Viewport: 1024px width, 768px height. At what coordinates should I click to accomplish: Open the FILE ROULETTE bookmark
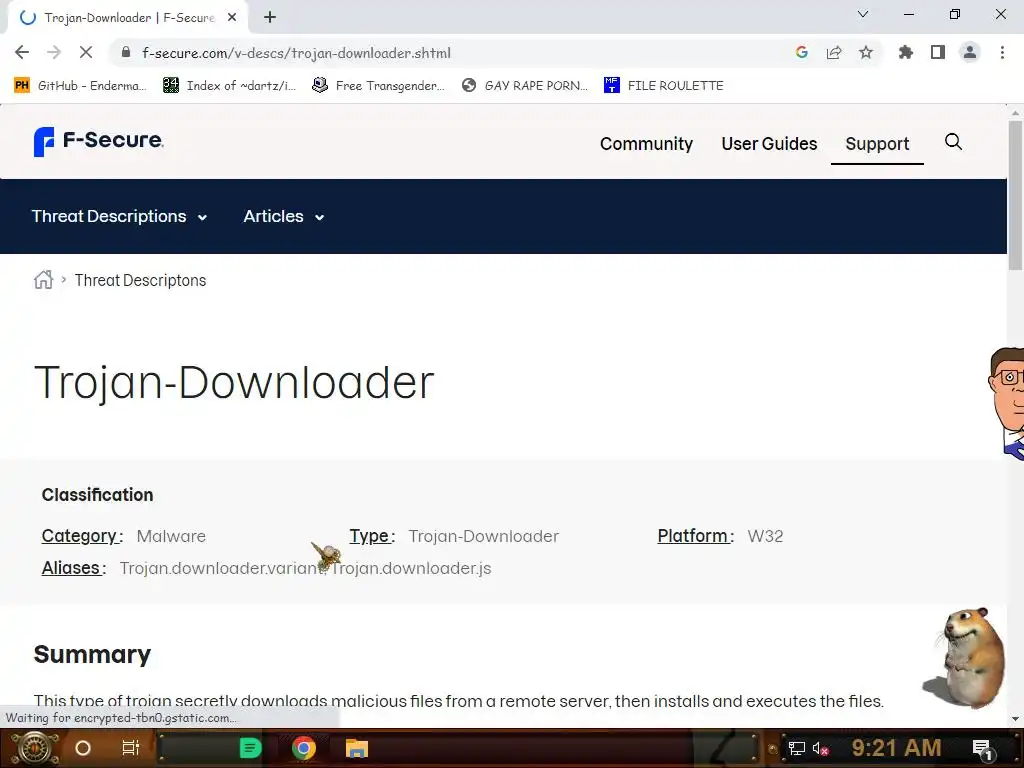[664, 86]
